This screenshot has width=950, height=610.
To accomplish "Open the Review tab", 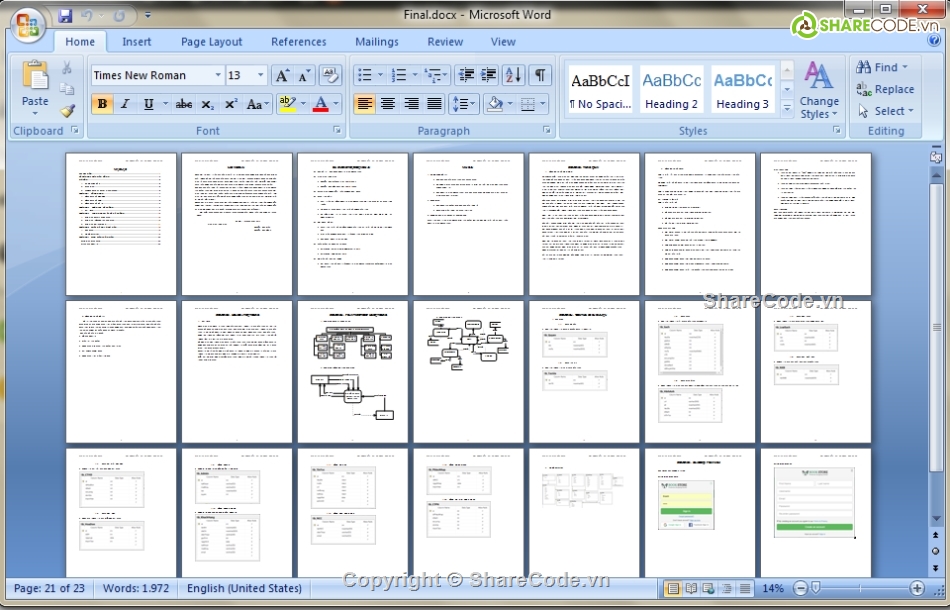I will pos(445,42).
